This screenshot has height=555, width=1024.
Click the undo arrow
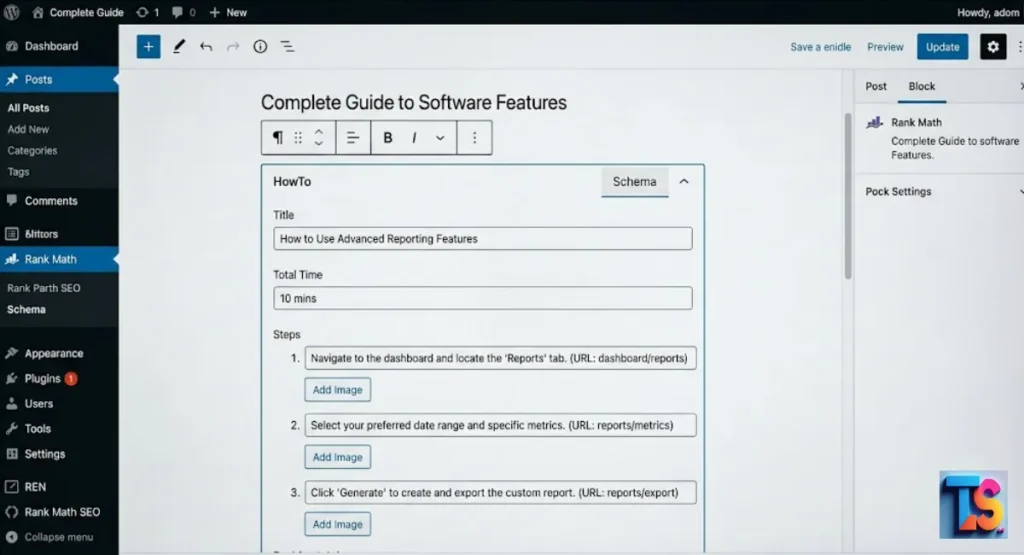[x=206, y=46]
